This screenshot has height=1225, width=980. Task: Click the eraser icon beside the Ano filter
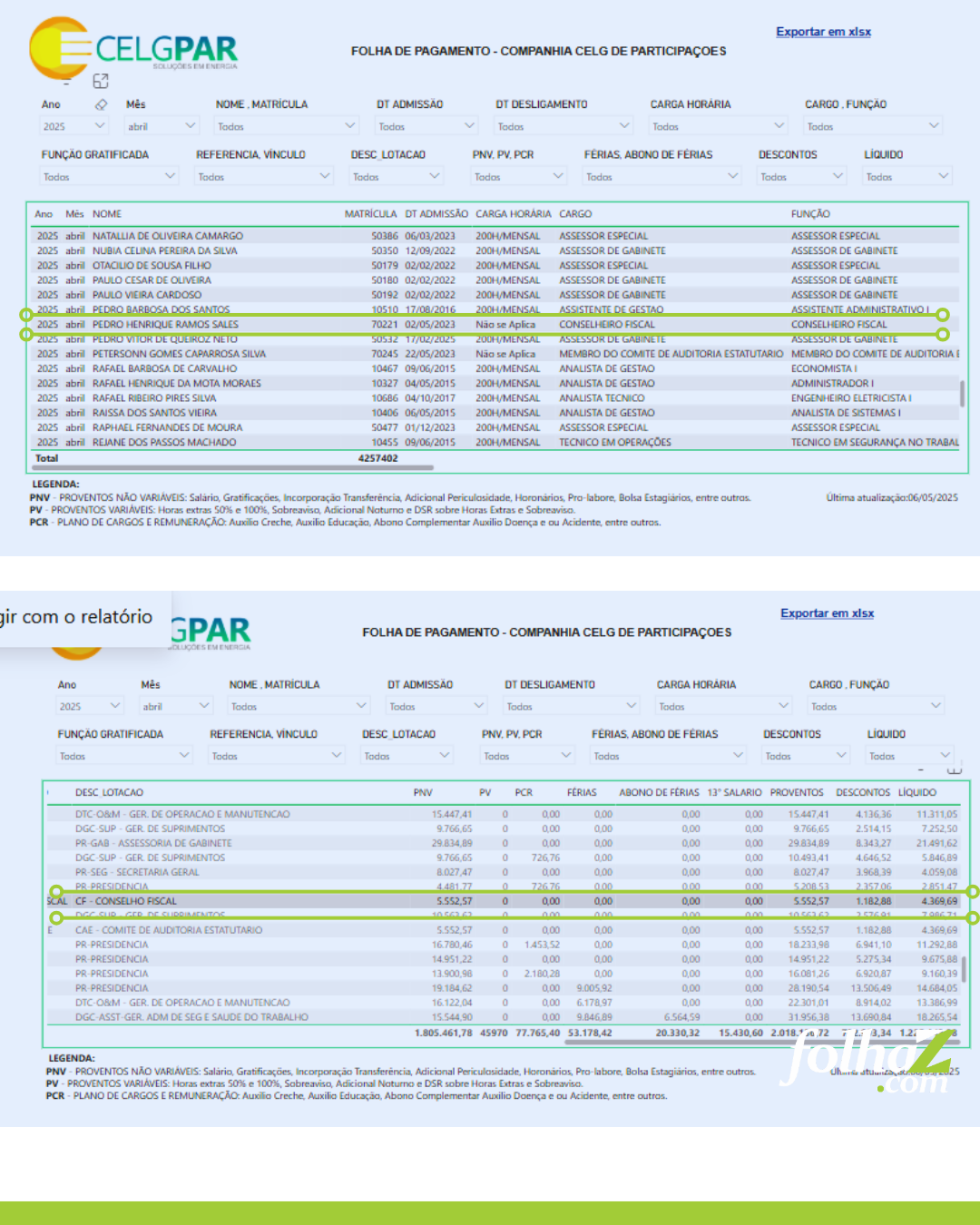coord(101,104)
